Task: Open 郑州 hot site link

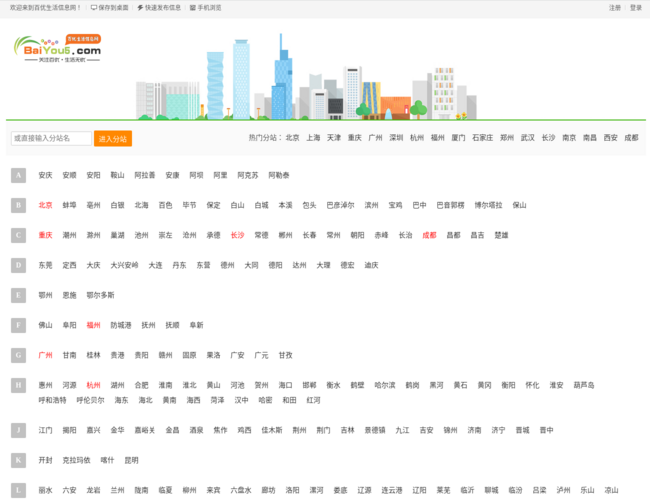Action: pyautogui.click(x=507, y=138)
